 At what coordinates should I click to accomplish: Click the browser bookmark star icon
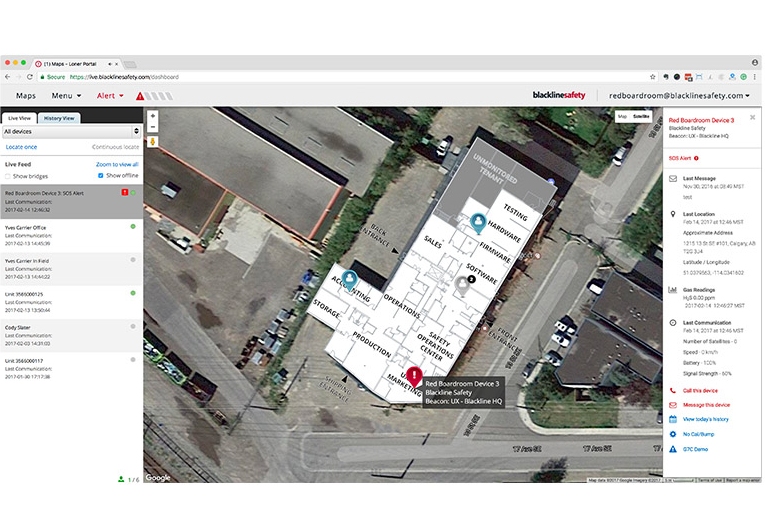pos(652,76)
